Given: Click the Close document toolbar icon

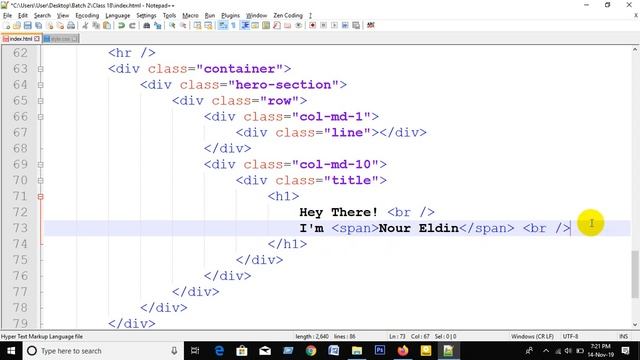Looking at the screenshot, I should [50, 25].
